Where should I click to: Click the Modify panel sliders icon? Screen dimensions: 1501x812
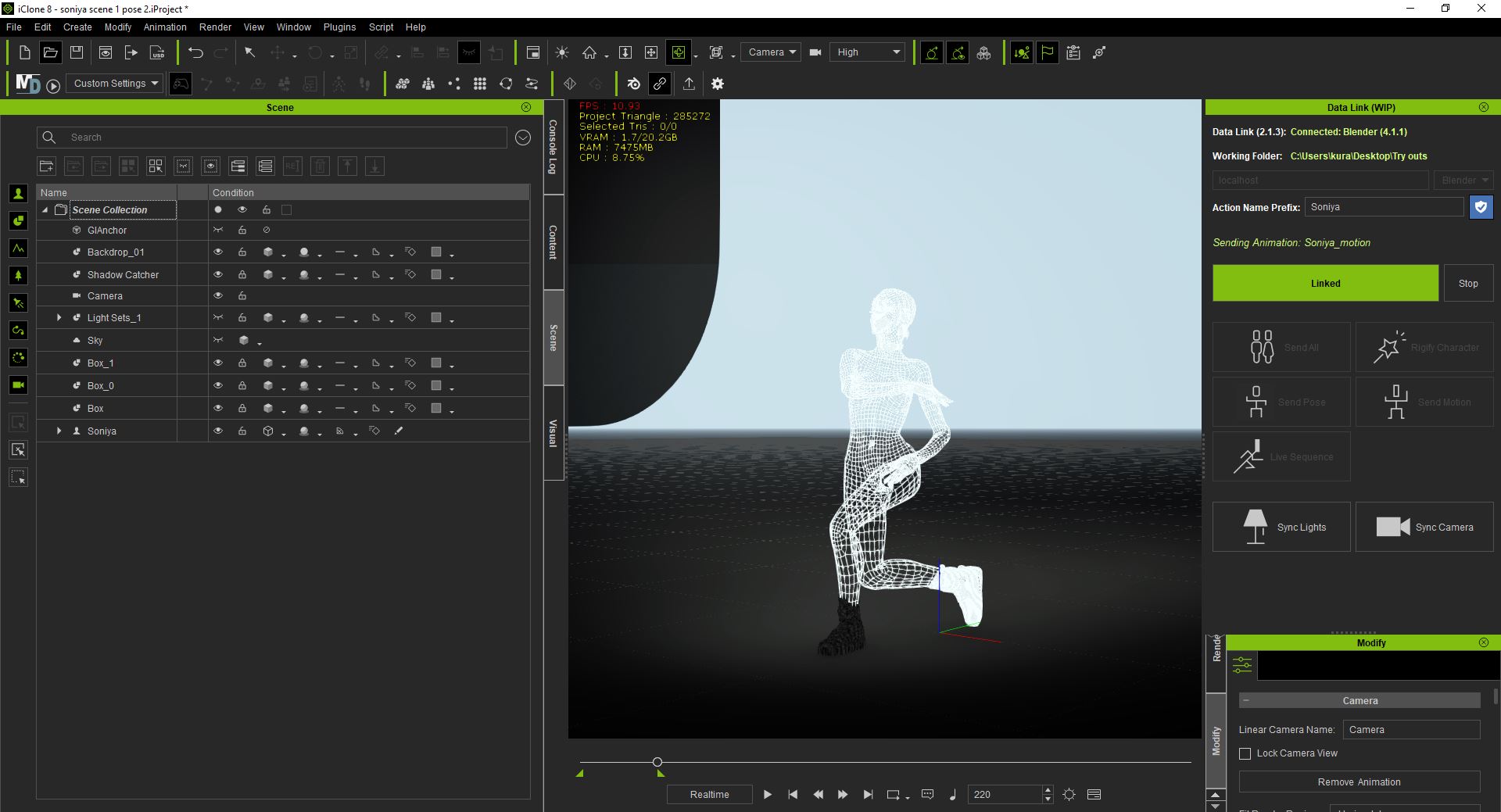pyautogui.click(x=1242, y=665)
